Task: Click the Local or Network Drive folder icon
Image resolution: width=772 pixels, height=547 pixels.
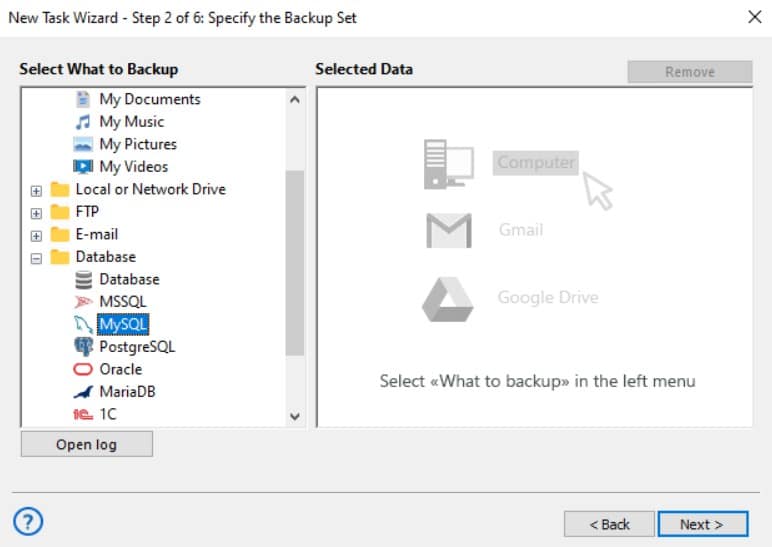Action: 60,189
